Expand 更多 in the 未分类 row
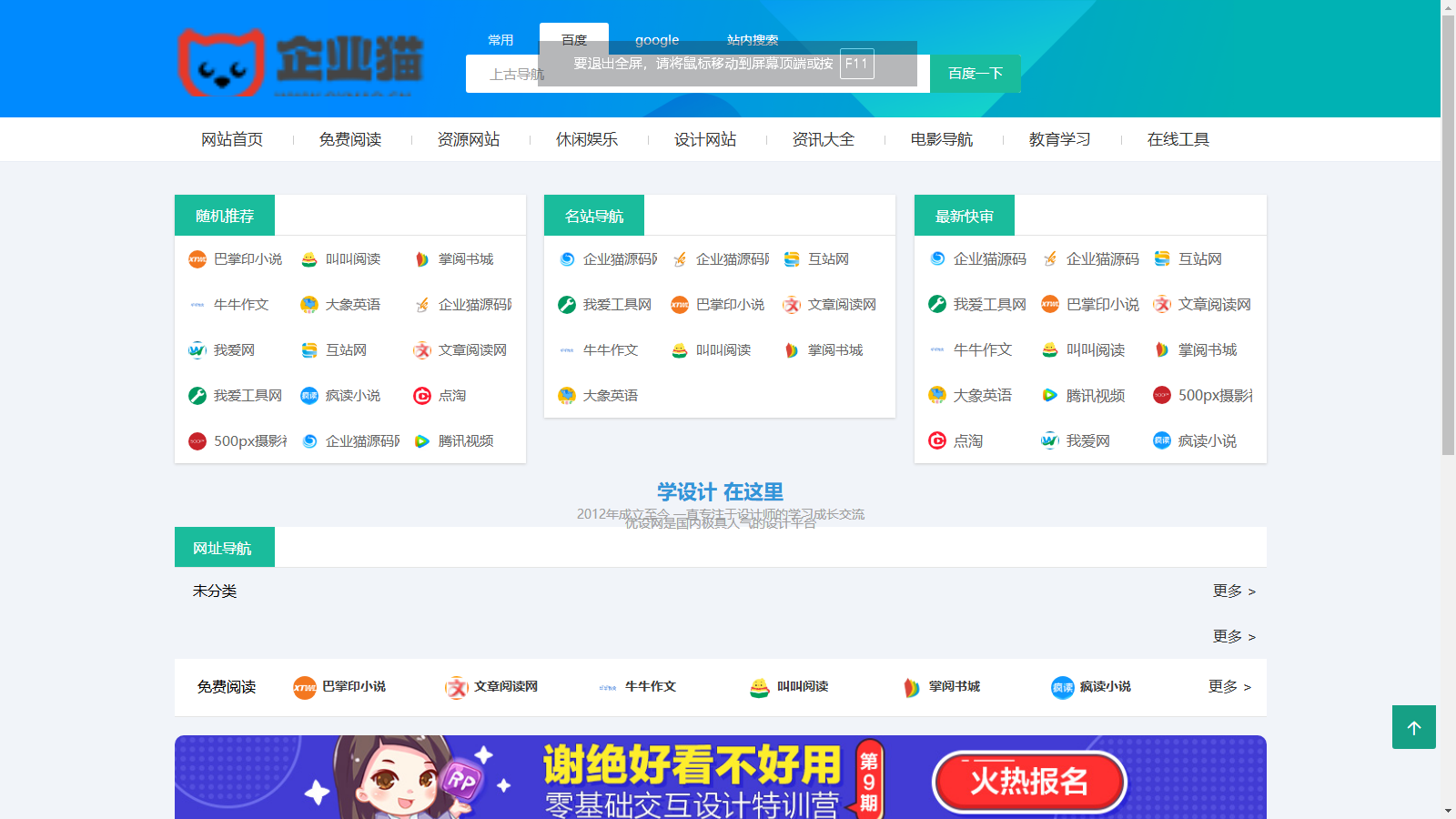This screenshot has height=819, width=1456. click(1233, 591)
